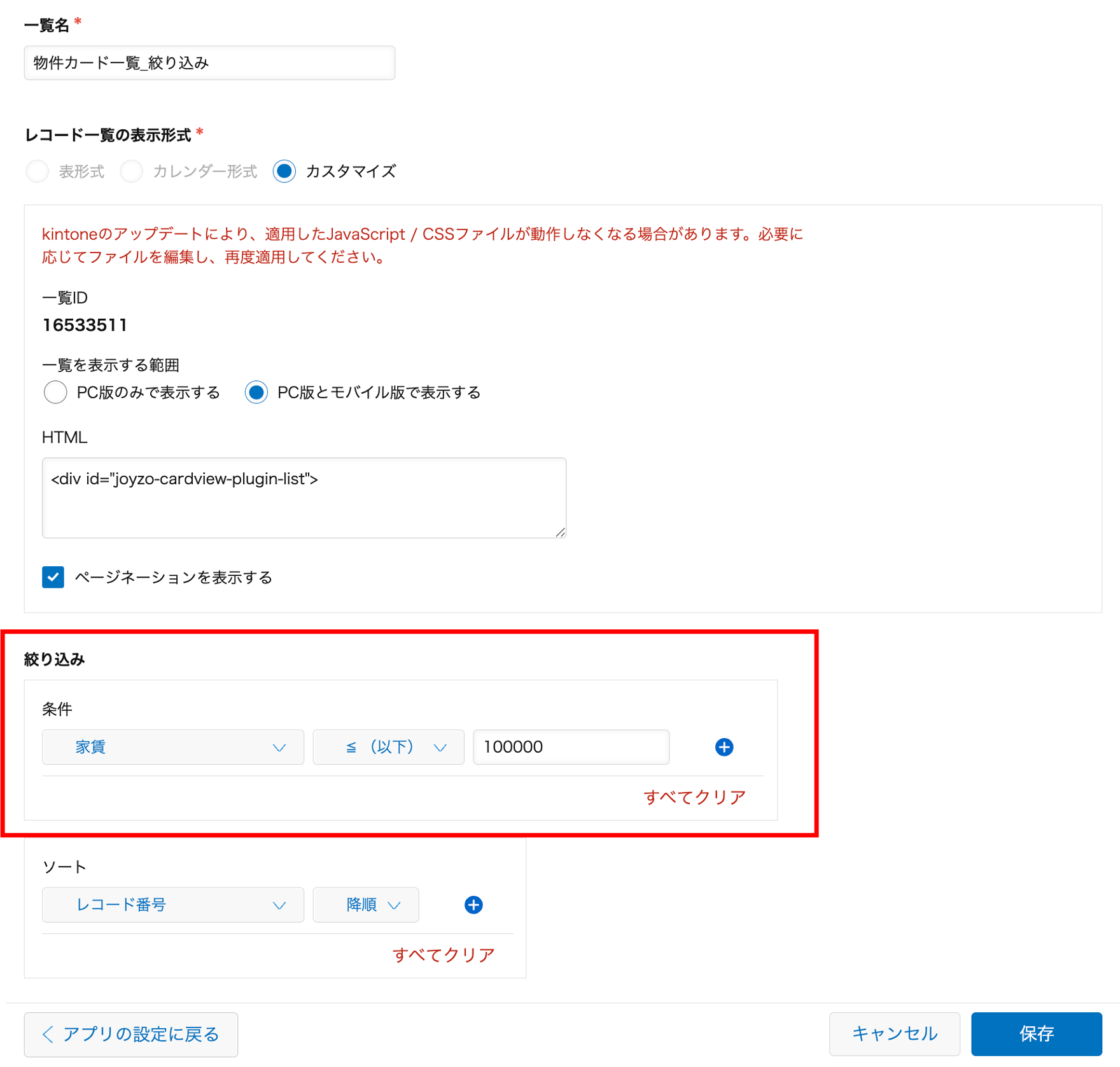Click the レコード一覧の表示形式 heading
1120x1067 pixels.
[108, 135]
